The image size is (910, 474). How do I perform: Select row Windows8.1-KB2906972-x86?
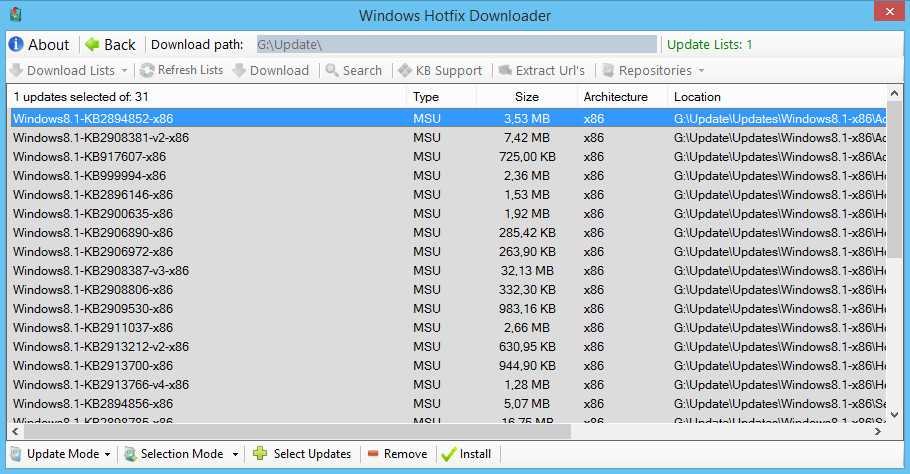(x=448, y=252)
